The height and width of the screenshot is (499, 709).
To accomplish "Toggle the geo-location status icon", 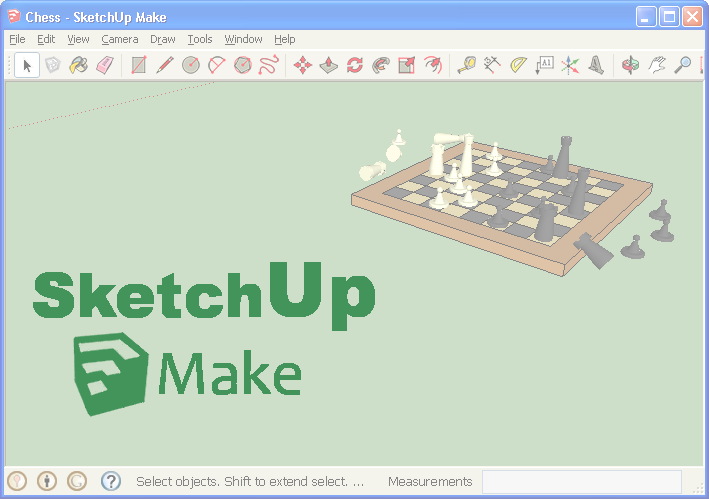I will (17, 481).
